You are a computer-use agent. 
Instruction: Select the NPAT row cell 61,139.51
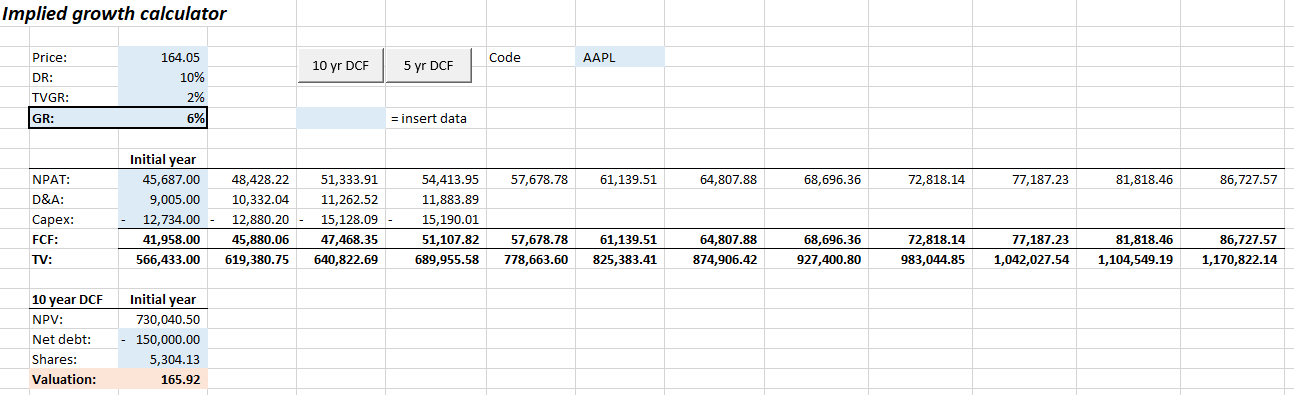coord(620,180)
